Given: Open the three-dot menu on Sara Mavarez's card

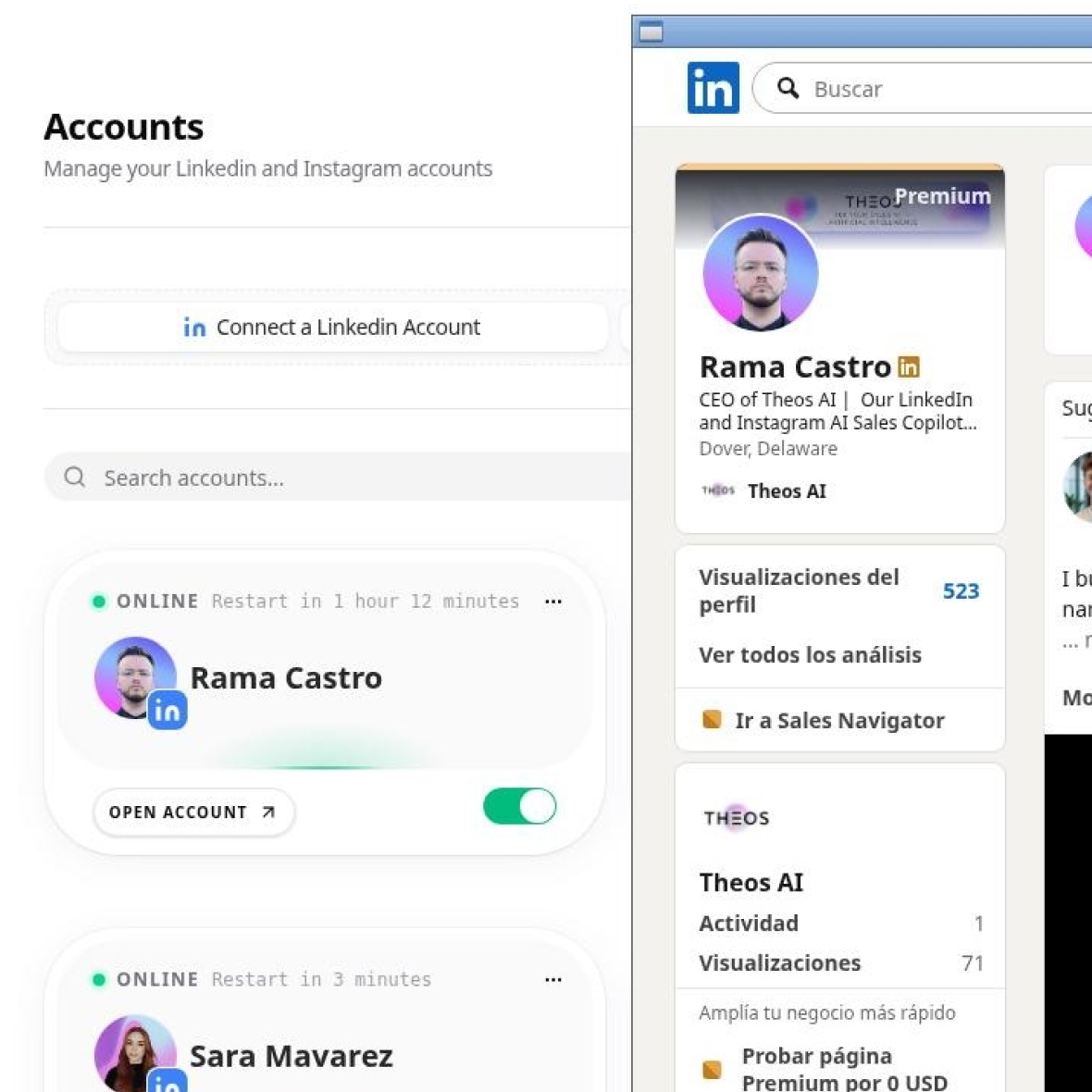Looking at the screenshot, I should pyautogui.click(x=553, y=979).
